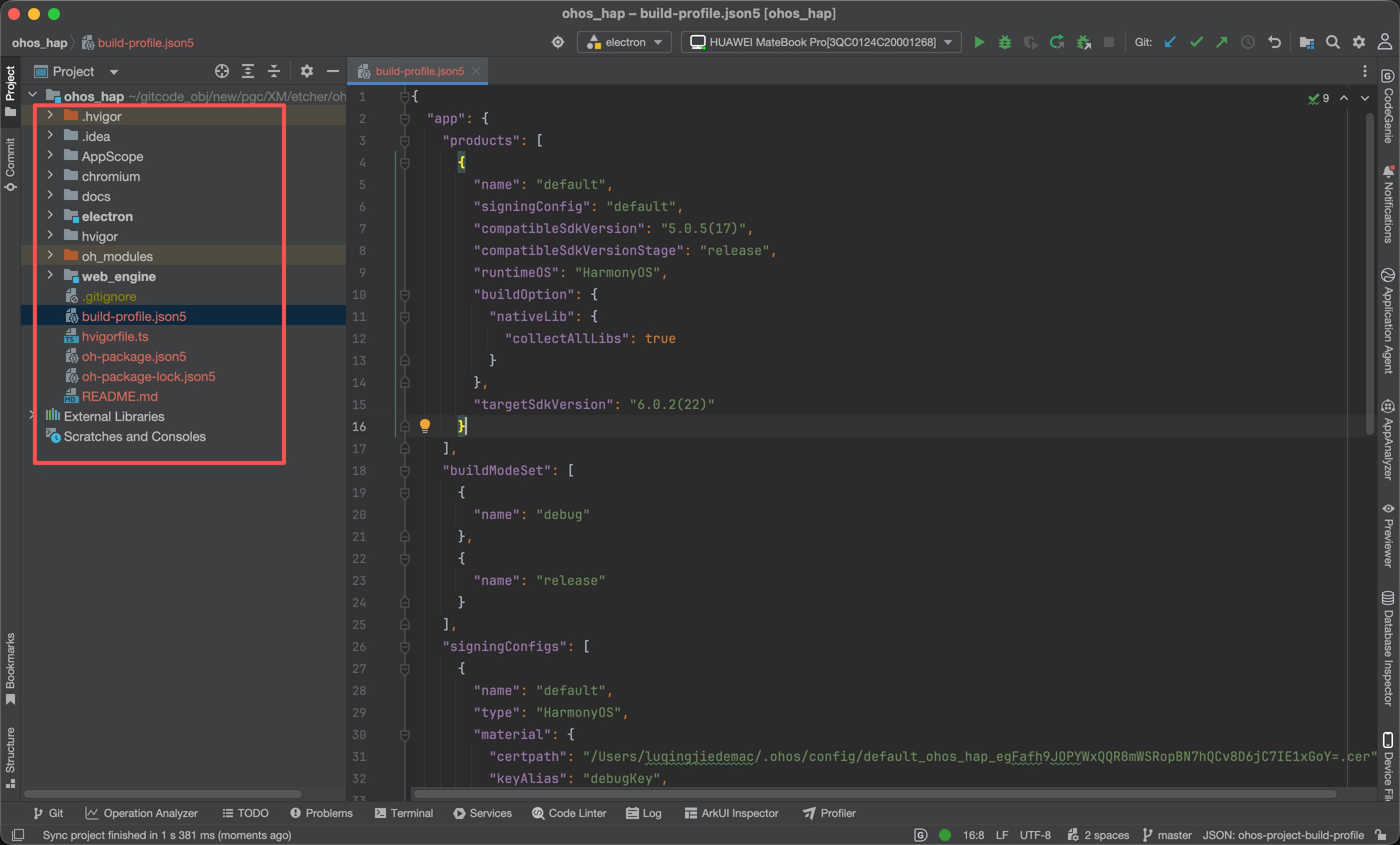Change the LF line separator
This screenshot has width=1400, height=845.
pyautogui.click(x=1001, y=835)
